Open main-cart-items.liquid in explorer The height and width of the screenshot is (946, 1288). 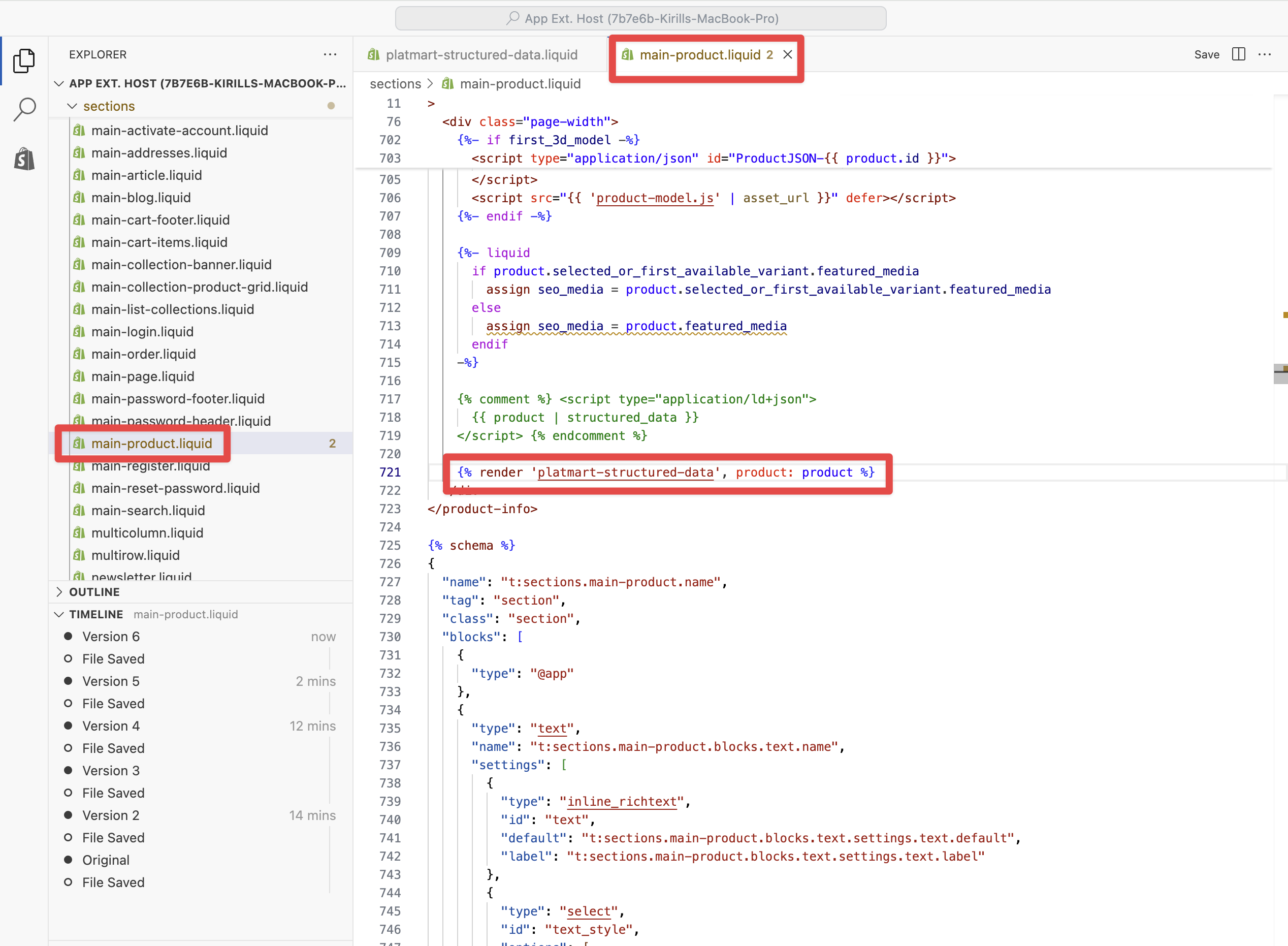159,242
